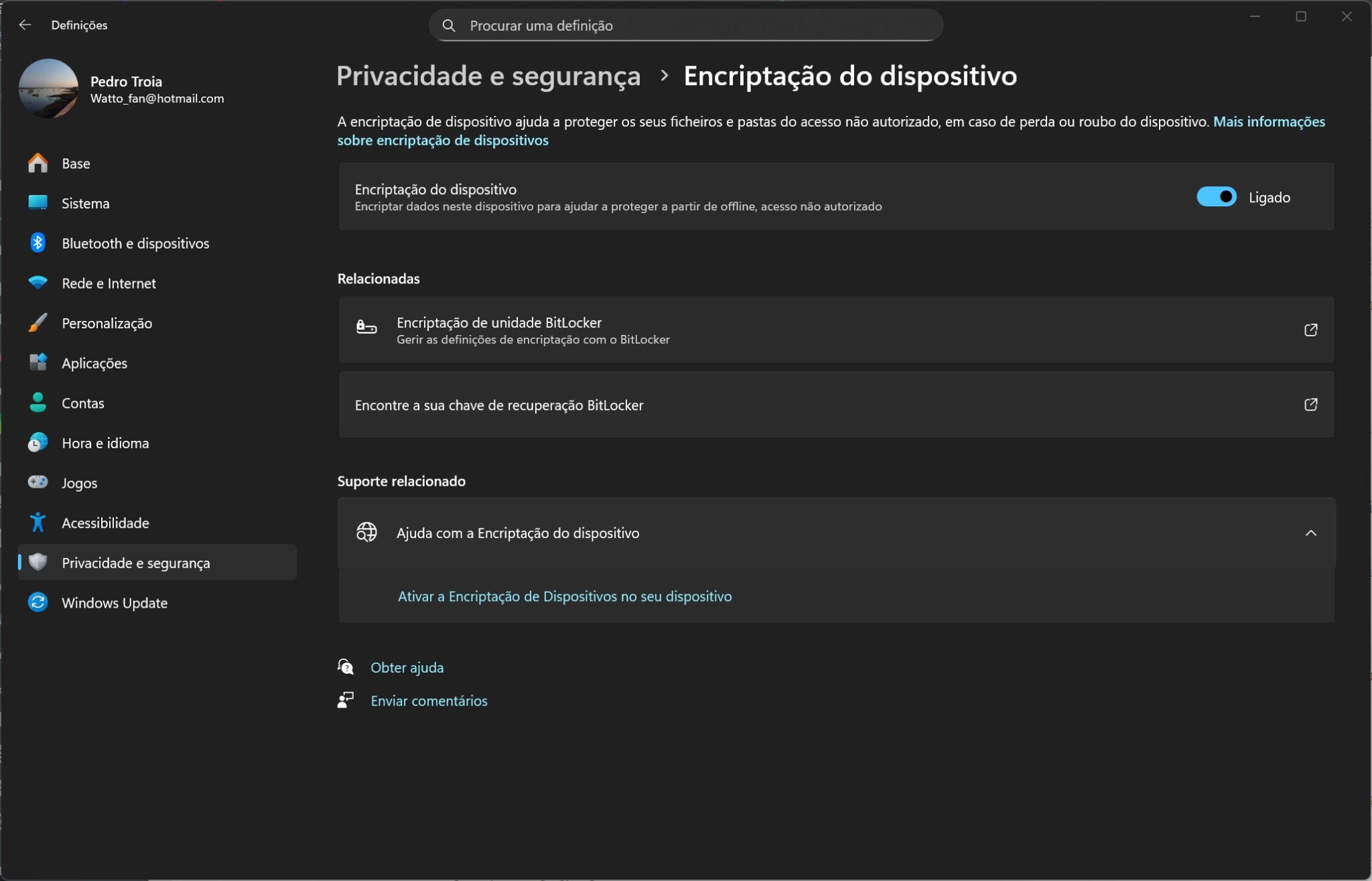Viewport: 1372px width, 881px height.
Task: Click the Bluetooth icon in sidebar
Action: pyautogui.click(x=38, y=243)
